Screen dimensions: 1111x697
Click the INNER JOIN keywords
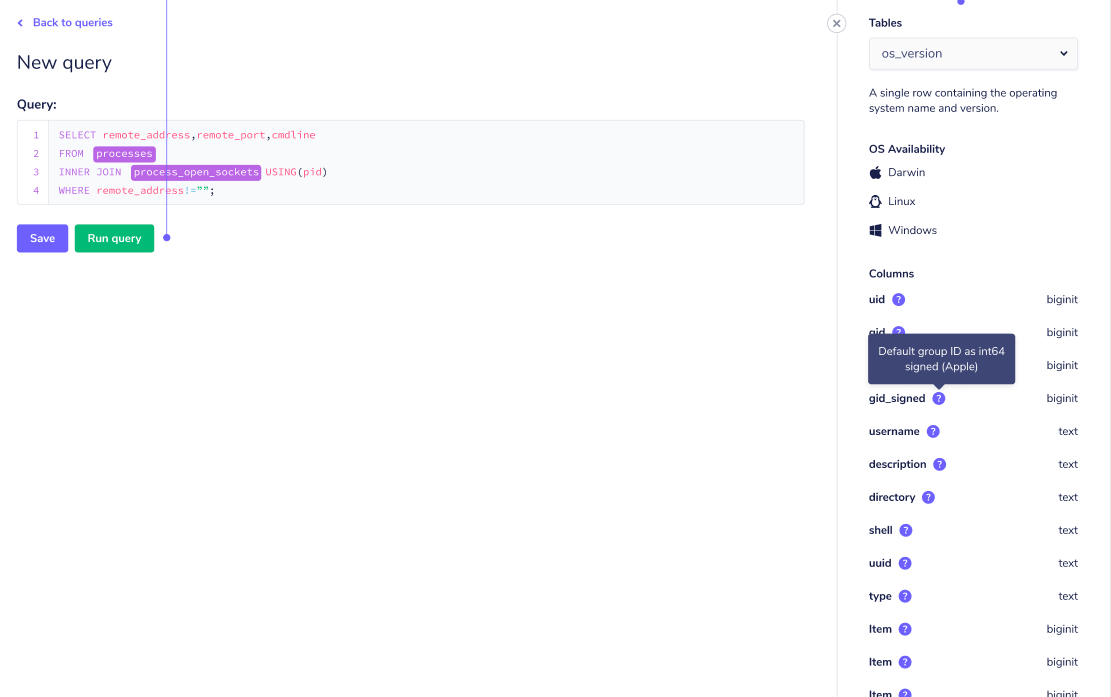click(90, 172)
